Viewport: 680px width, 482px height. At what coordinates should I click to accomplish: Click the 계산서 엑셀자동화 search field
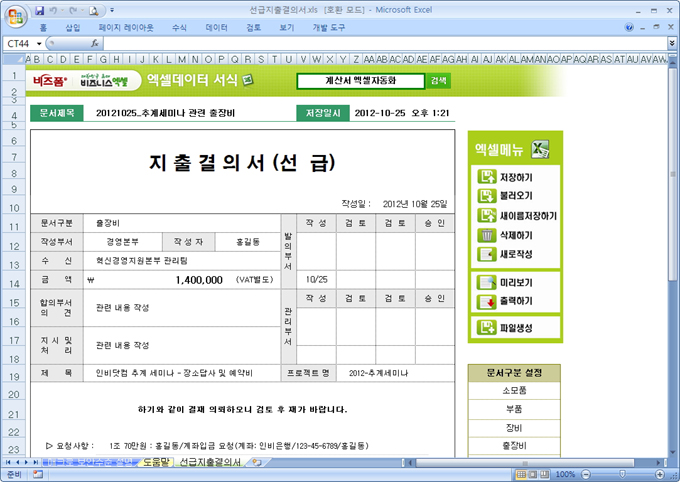pyautogui.click(x=361, y=81)
